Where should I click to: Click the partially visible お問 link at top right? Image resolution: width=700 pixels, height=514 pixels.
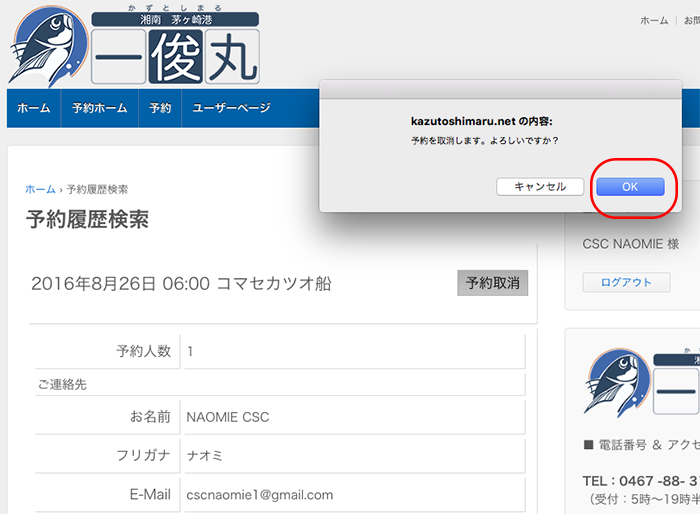pos(691,20)
